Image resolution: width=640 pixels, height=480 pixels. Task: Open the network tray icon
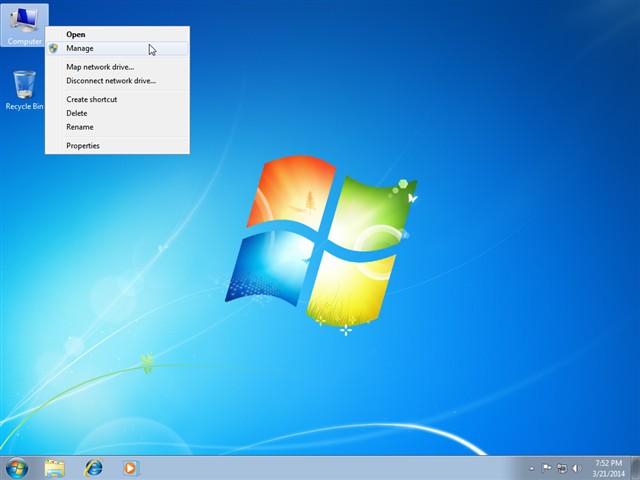(x=562, y=468)
